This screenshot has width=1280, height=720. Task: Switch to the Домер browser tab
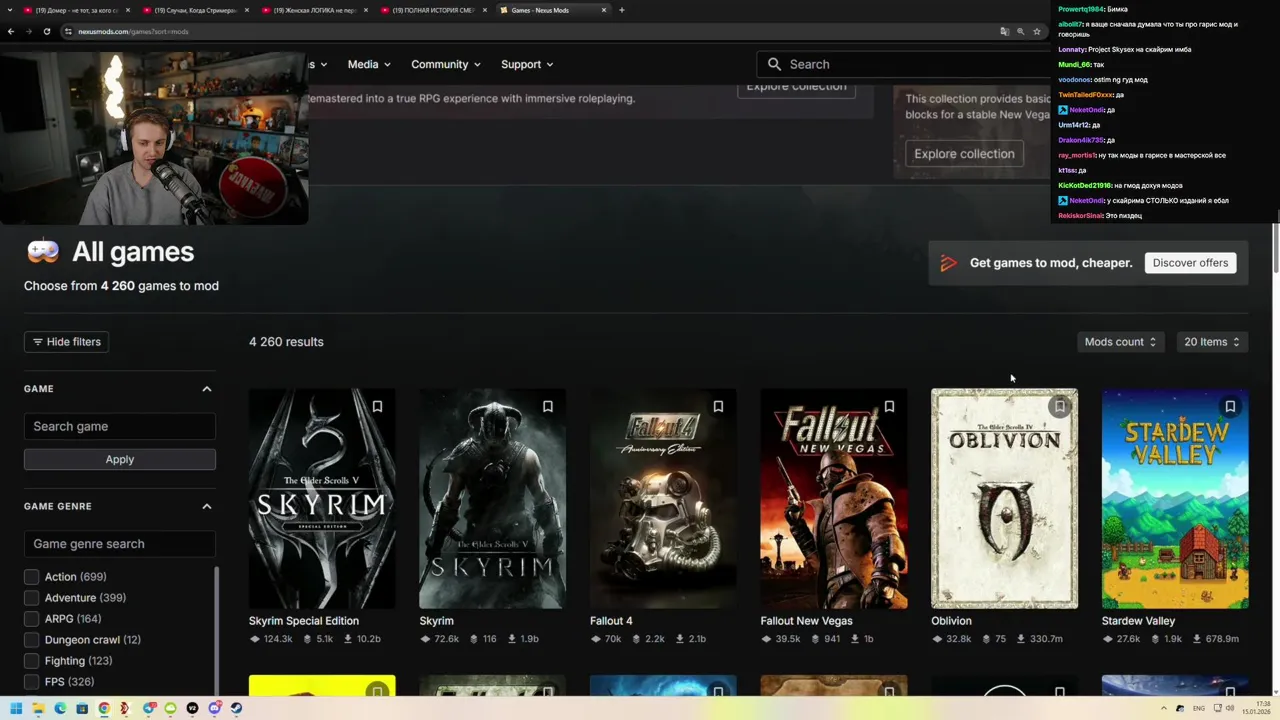click(x=76, y=10)
